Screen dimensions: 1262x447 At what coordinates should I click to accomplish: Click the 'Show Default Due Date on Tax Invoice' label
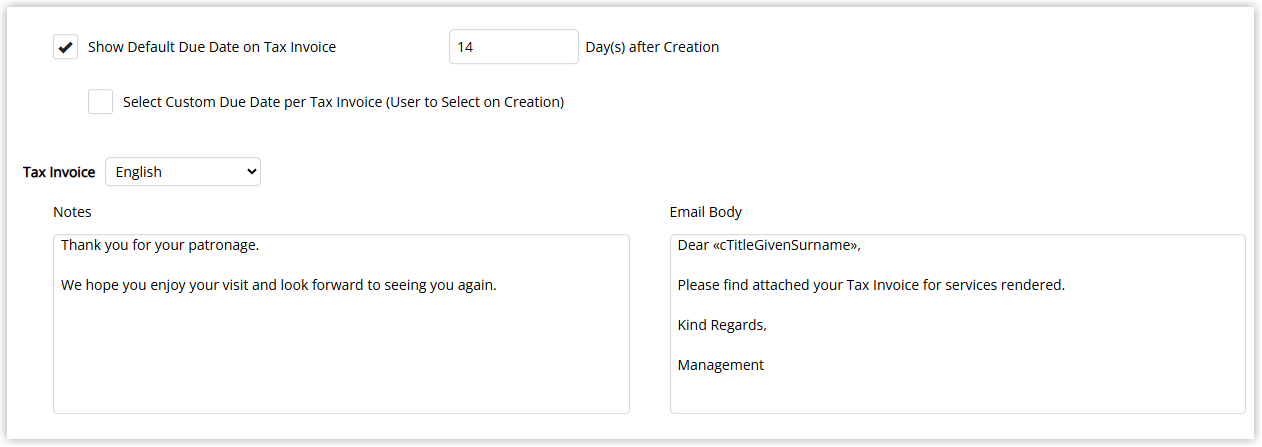click(212, 47)
